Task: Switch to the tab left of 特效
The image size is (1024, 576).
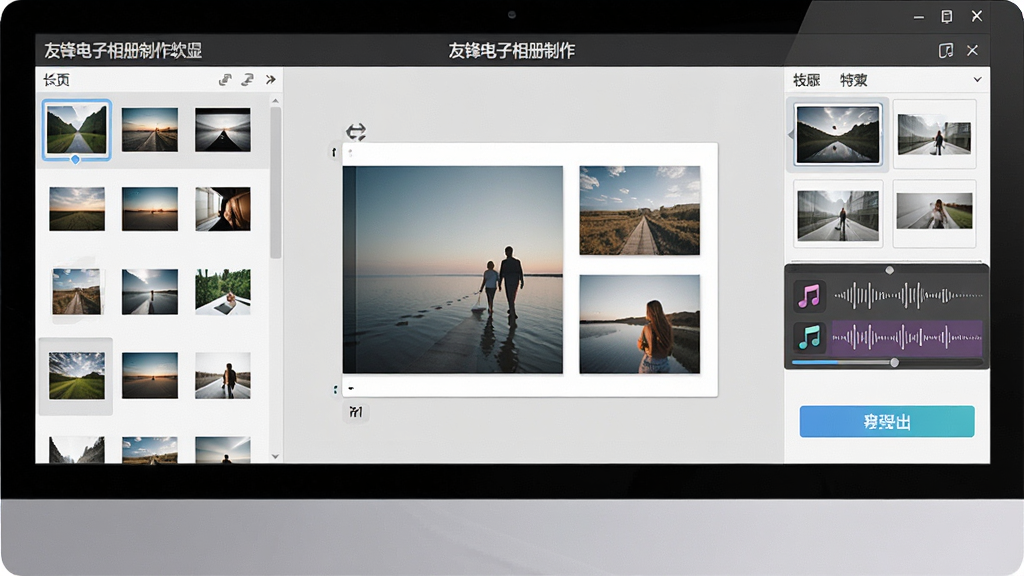Action: (807, 80)
